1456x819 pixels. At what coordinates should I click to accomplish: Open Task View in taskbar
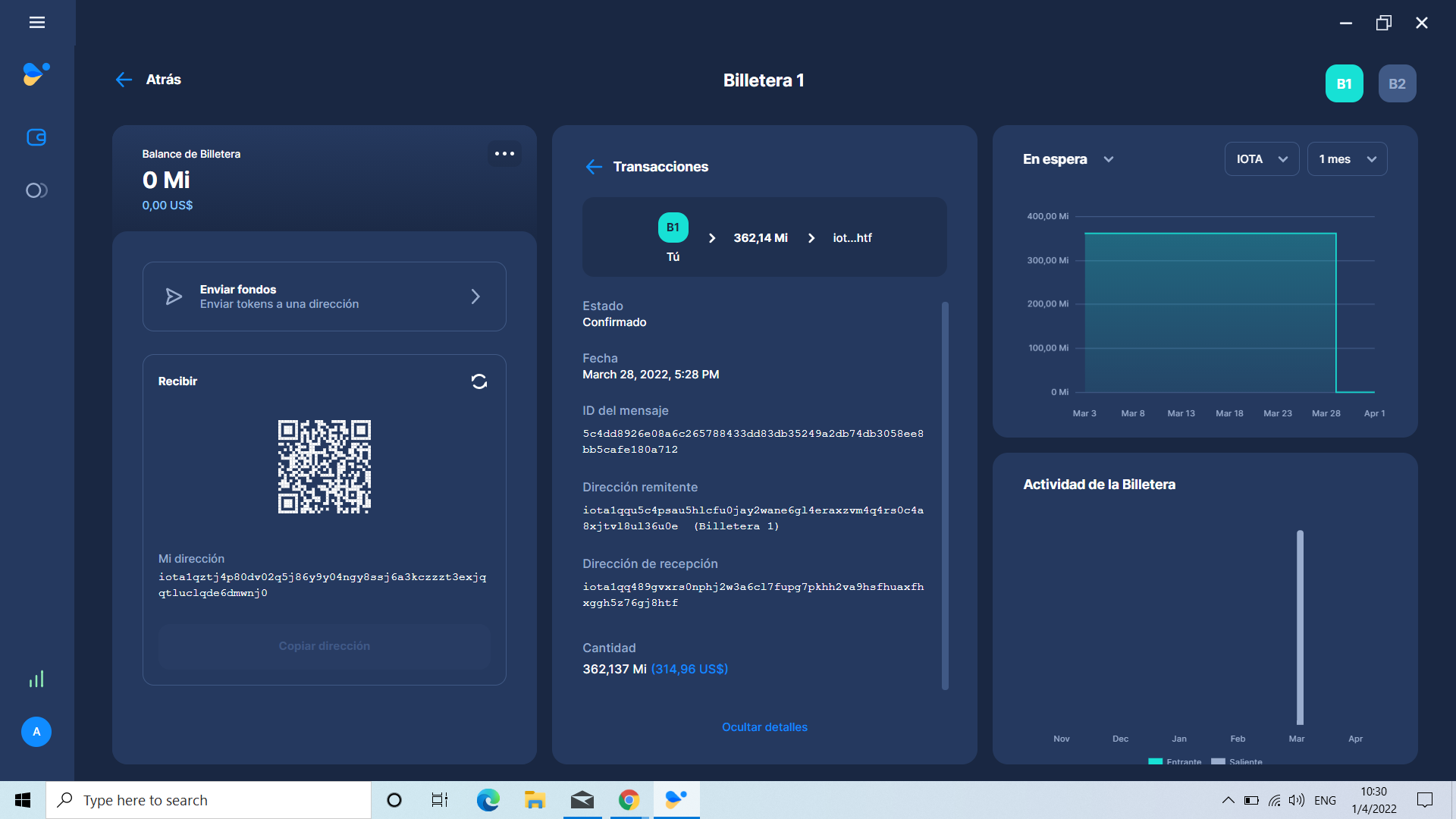[x=440, y=800]
